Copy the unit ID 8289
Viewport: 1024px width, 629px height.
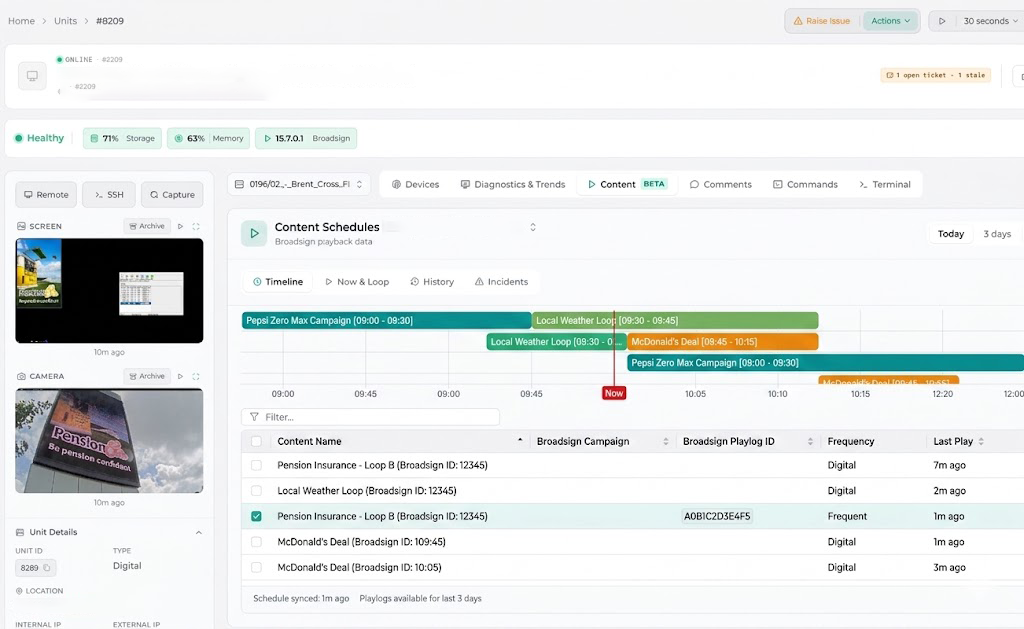pyautogui.click(x=46, y=568)
